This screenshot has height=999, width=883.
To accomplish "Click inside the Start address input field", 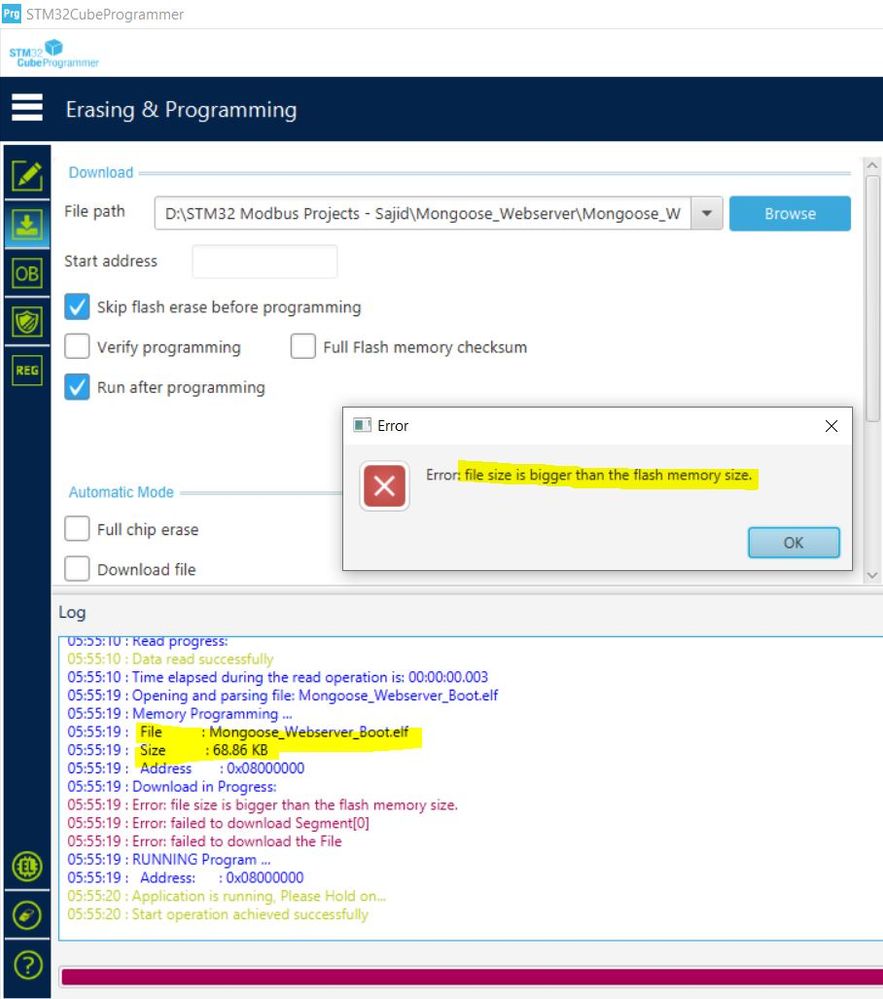I will 265,261.
